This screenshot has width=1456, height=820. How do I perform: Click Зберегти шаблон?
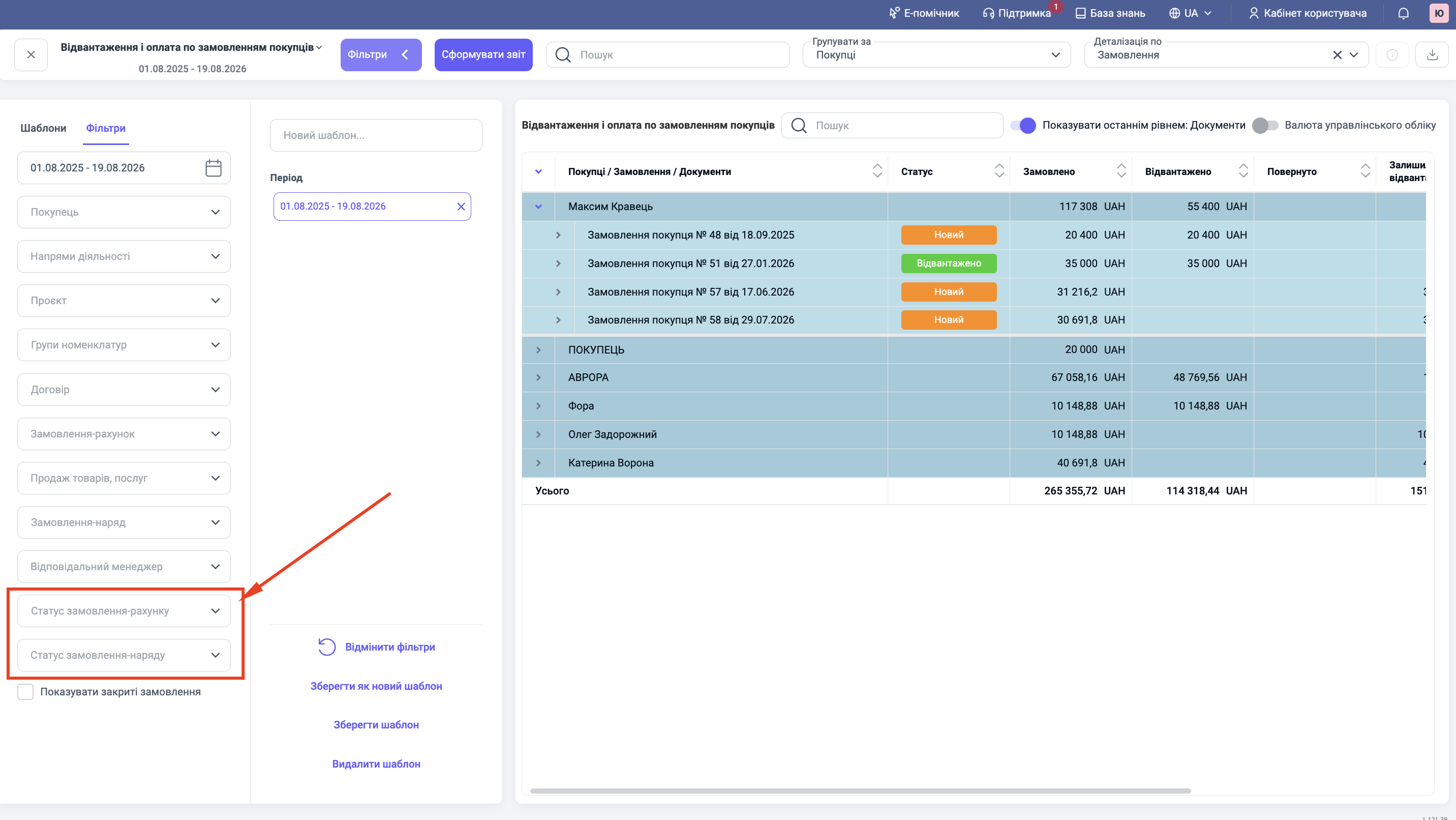pos(376,724)
